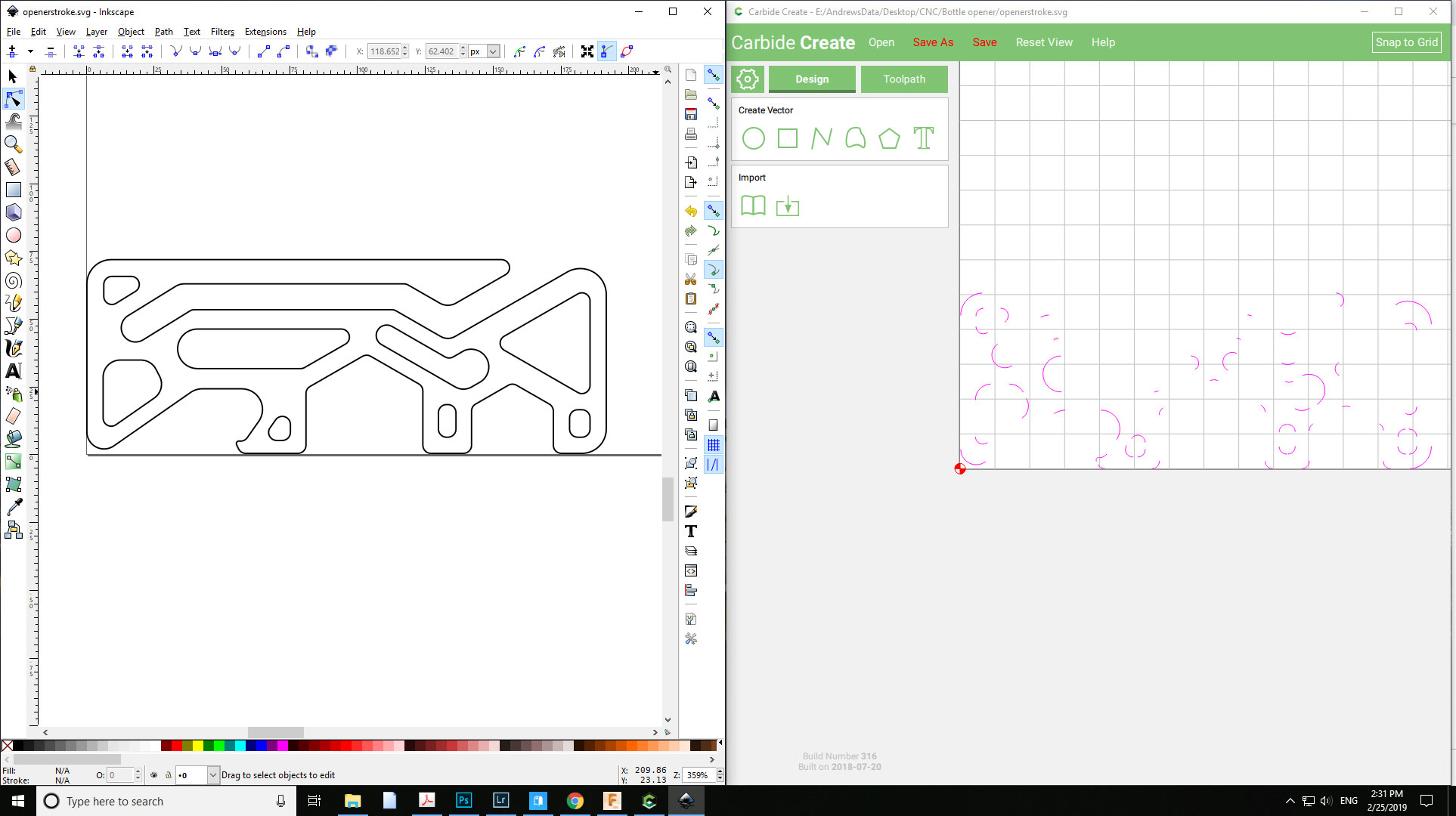Open Carbide Create's library book icon under Import
The width and height of the screenshot is (1456, 816).
[x=753, y=206]
